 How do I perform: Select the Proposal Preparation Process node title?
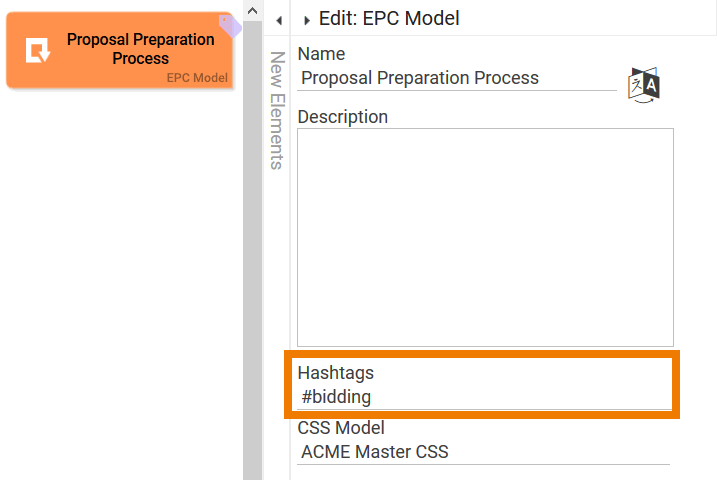[140, 49]
